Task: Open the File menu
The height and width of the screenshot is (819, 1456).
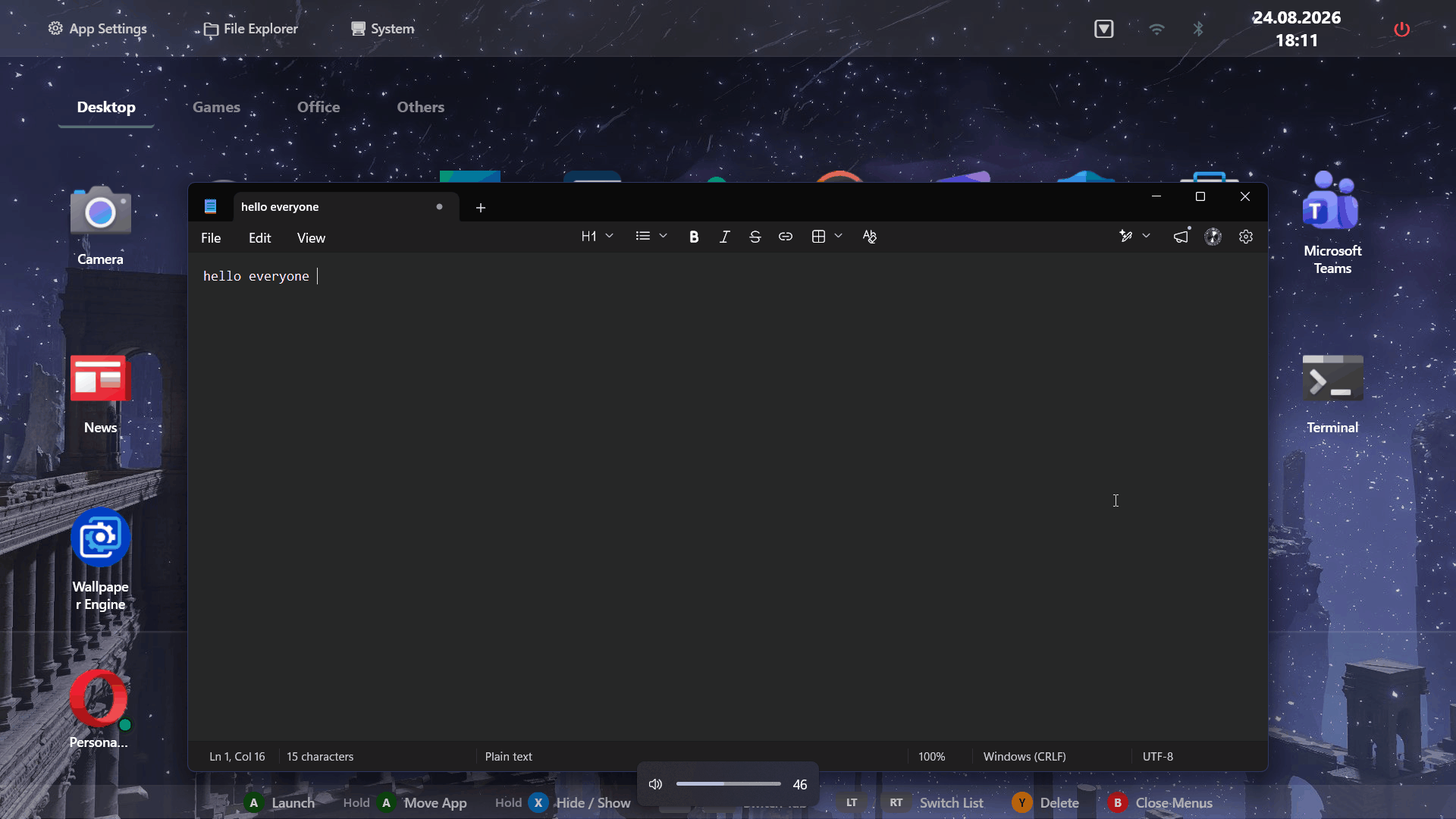Action: [211, 238]
